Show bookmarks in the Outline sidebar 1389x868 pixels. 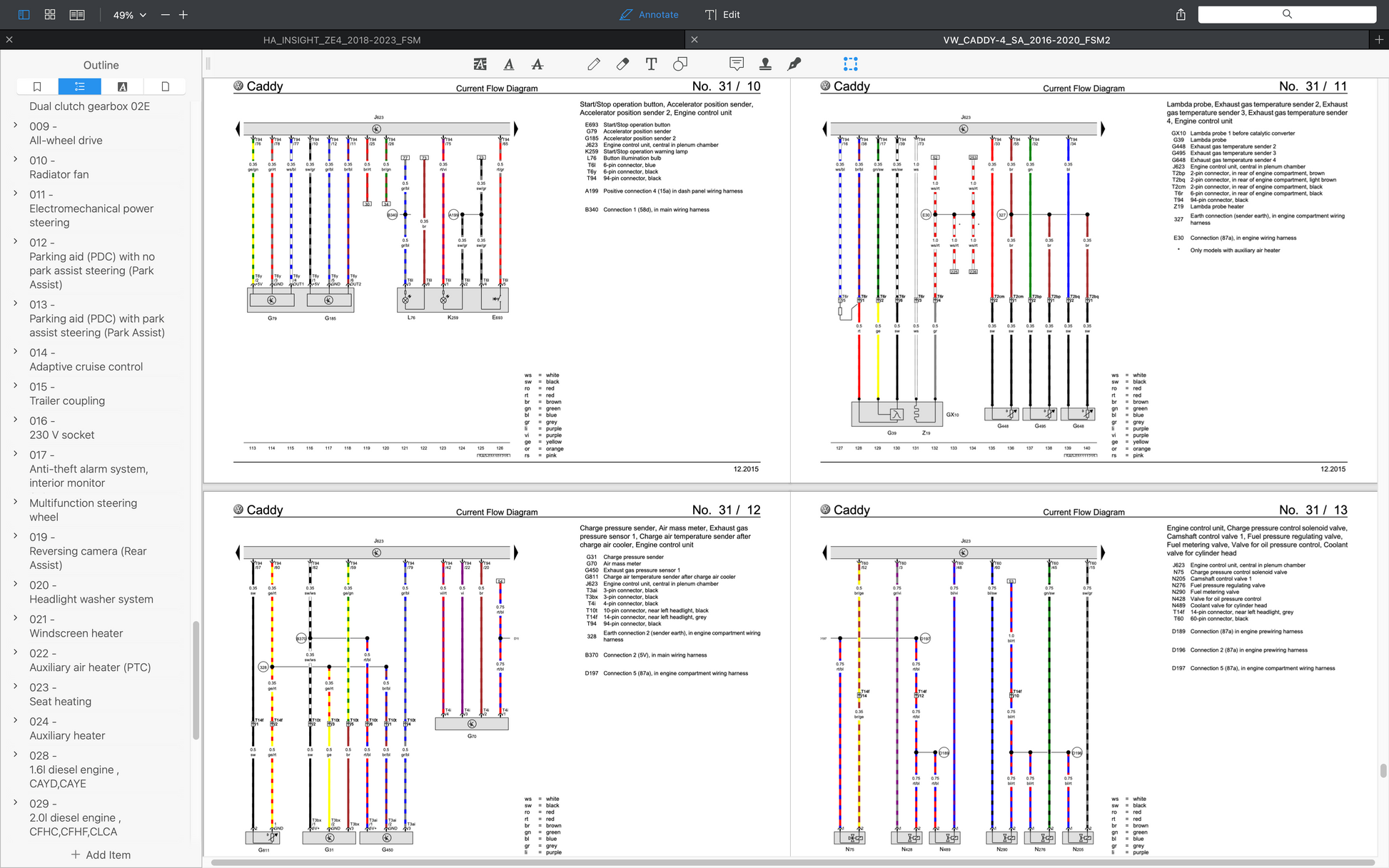point(37,86)
